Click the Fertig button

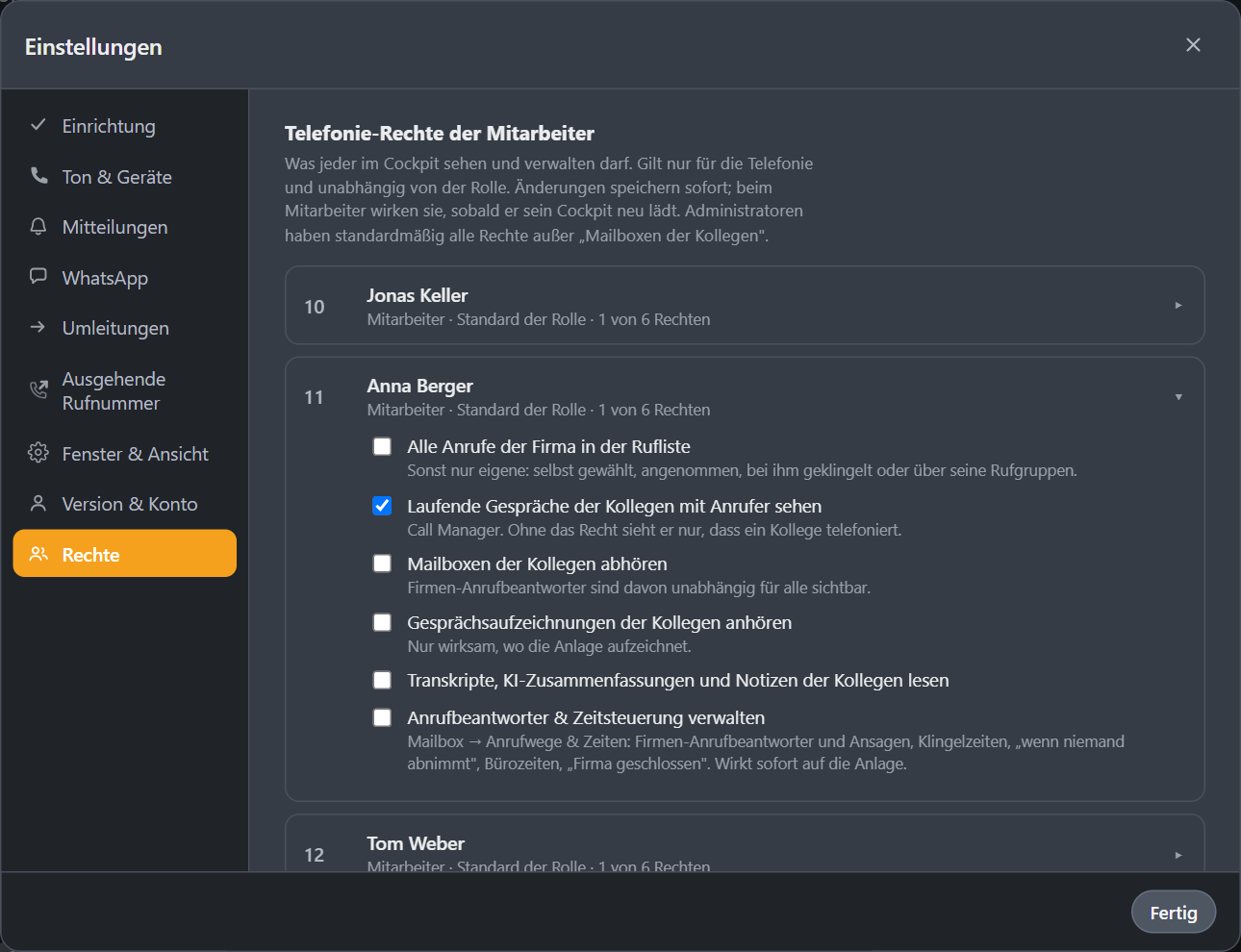coord(1174,913)
